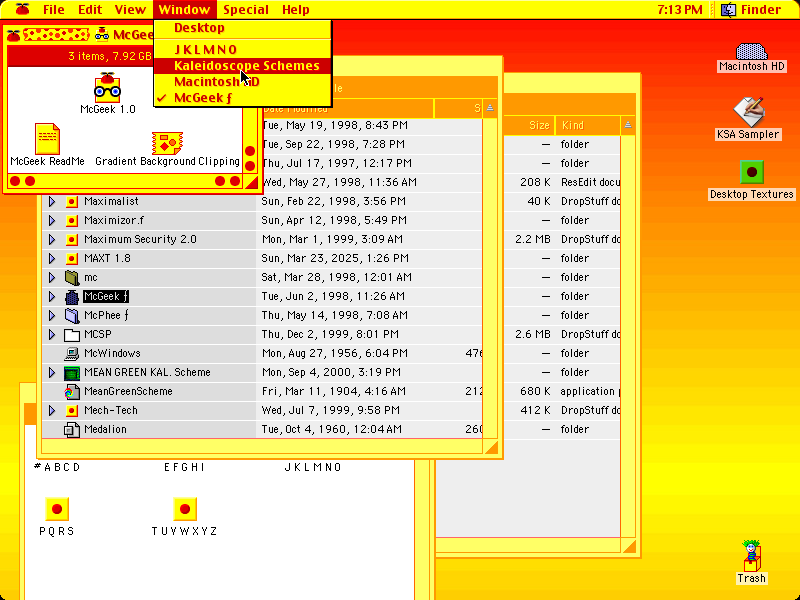Open the File menu
Screen dimensions: 800x600
pyautogui.click(x=54, y=10)
